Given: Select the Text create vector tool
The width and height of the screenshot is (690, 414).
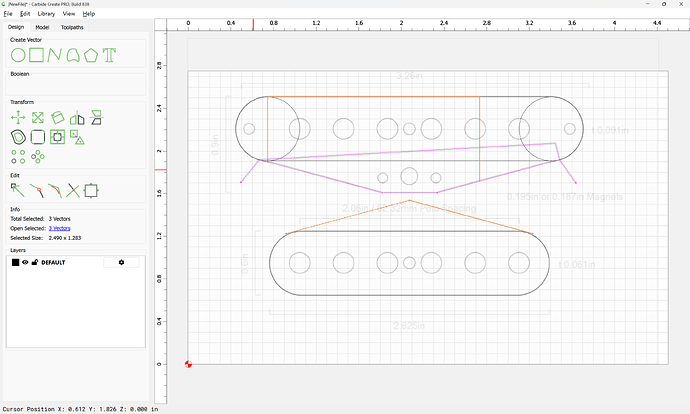Looking at the screenshot, I should click(109, 55).
